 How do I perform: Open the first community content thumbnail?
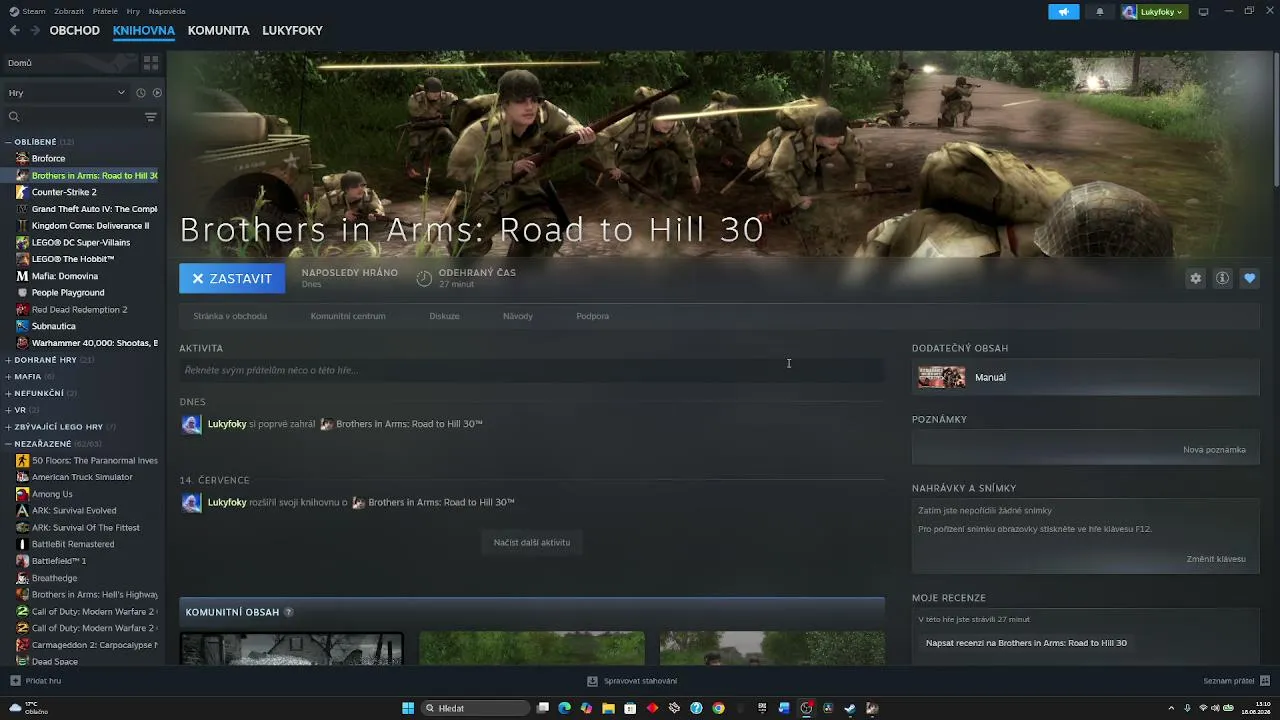click(292, 648)
